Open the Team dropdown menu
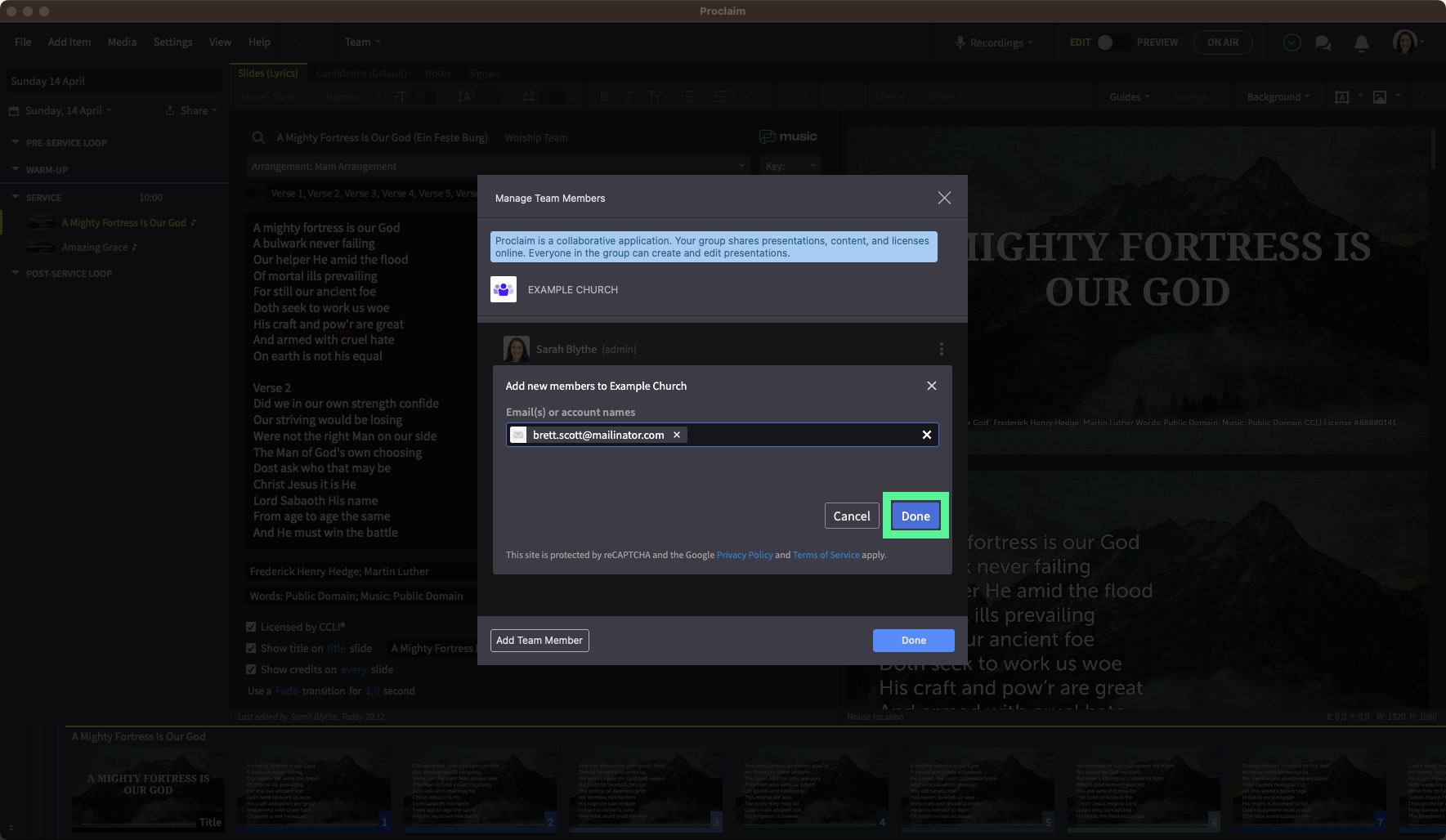 [x=362, y=42]
